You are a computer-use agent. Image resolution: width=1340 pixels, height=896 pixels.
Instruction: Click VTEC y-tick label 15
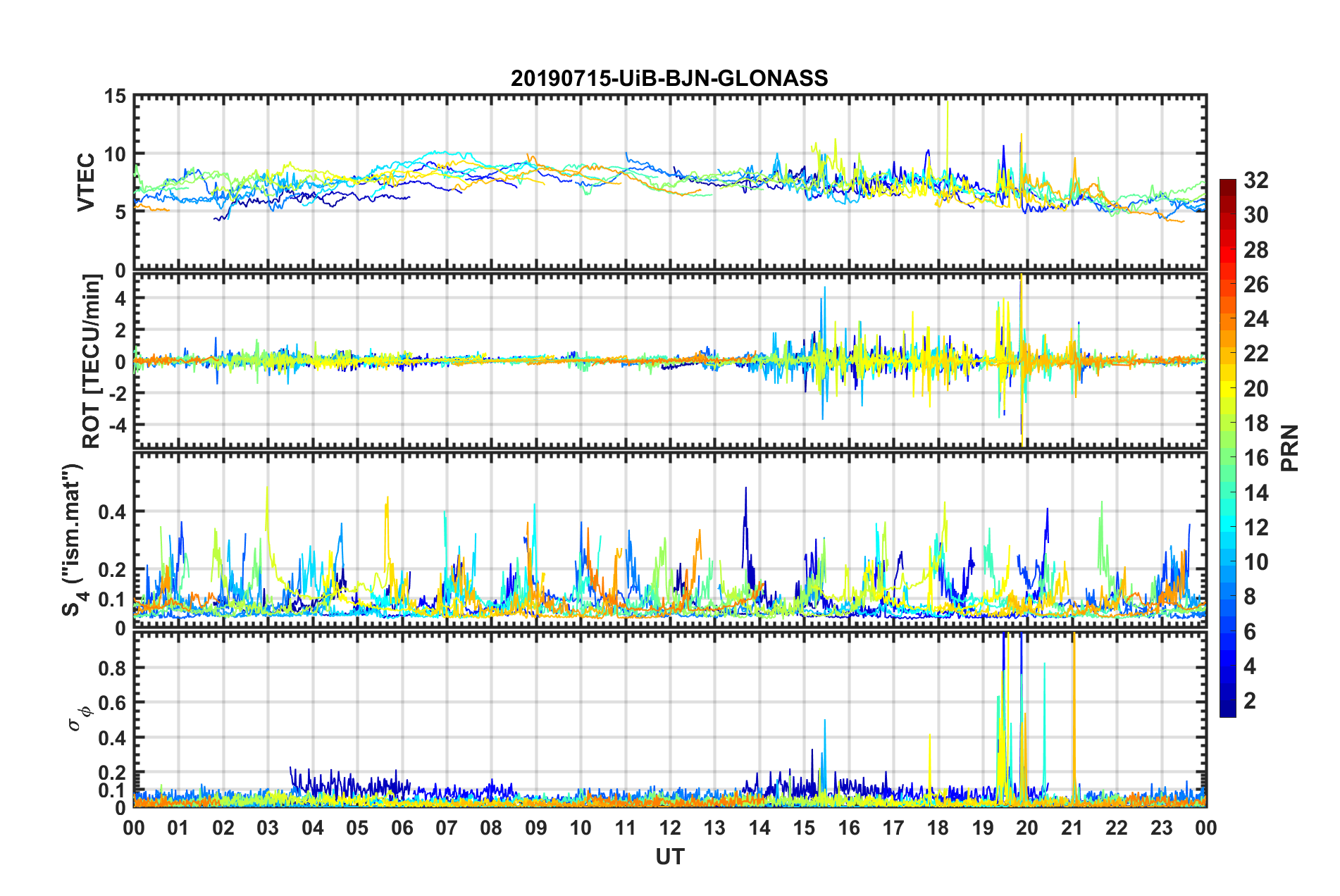[115, 96]
